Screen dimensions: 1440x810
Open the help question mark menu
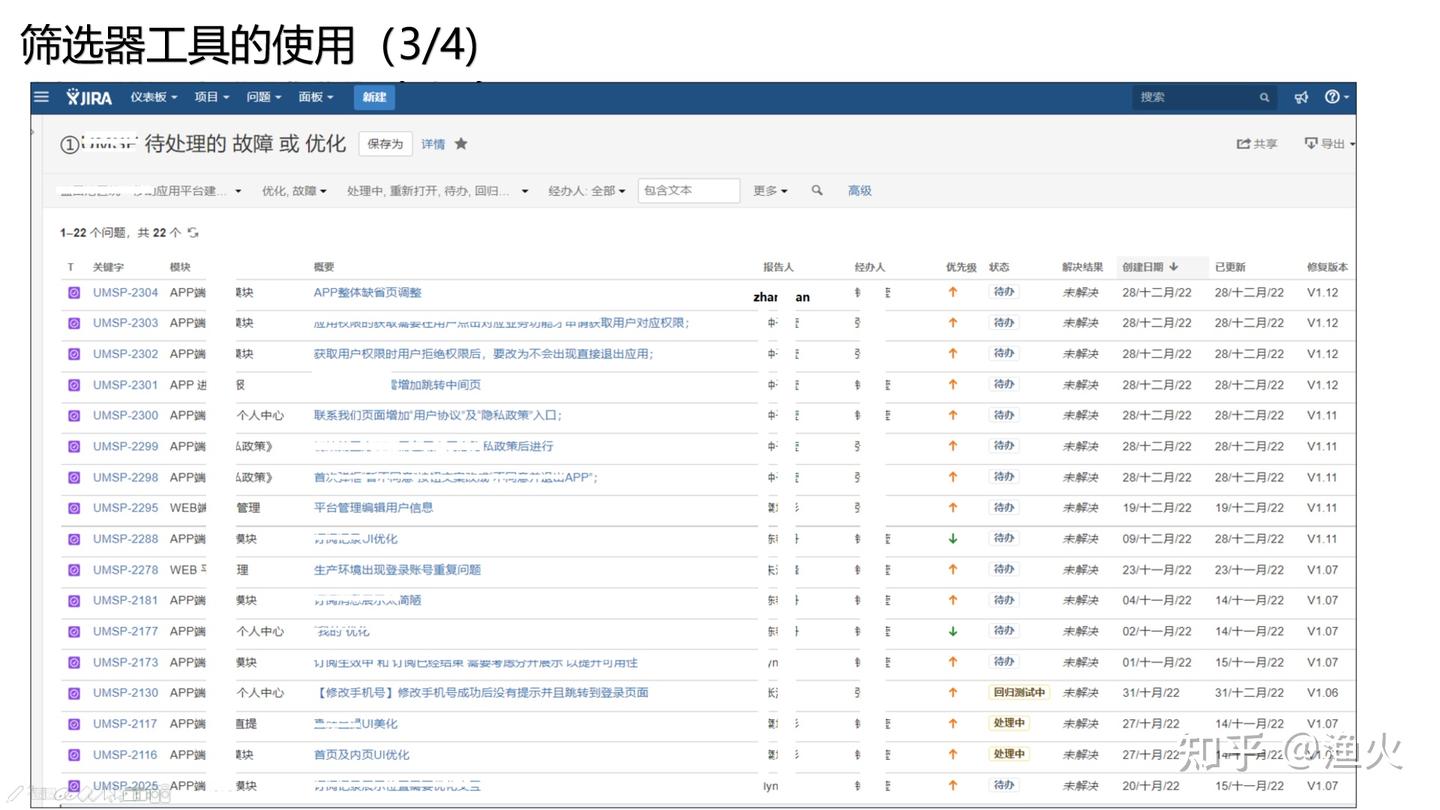(1335, 97)
